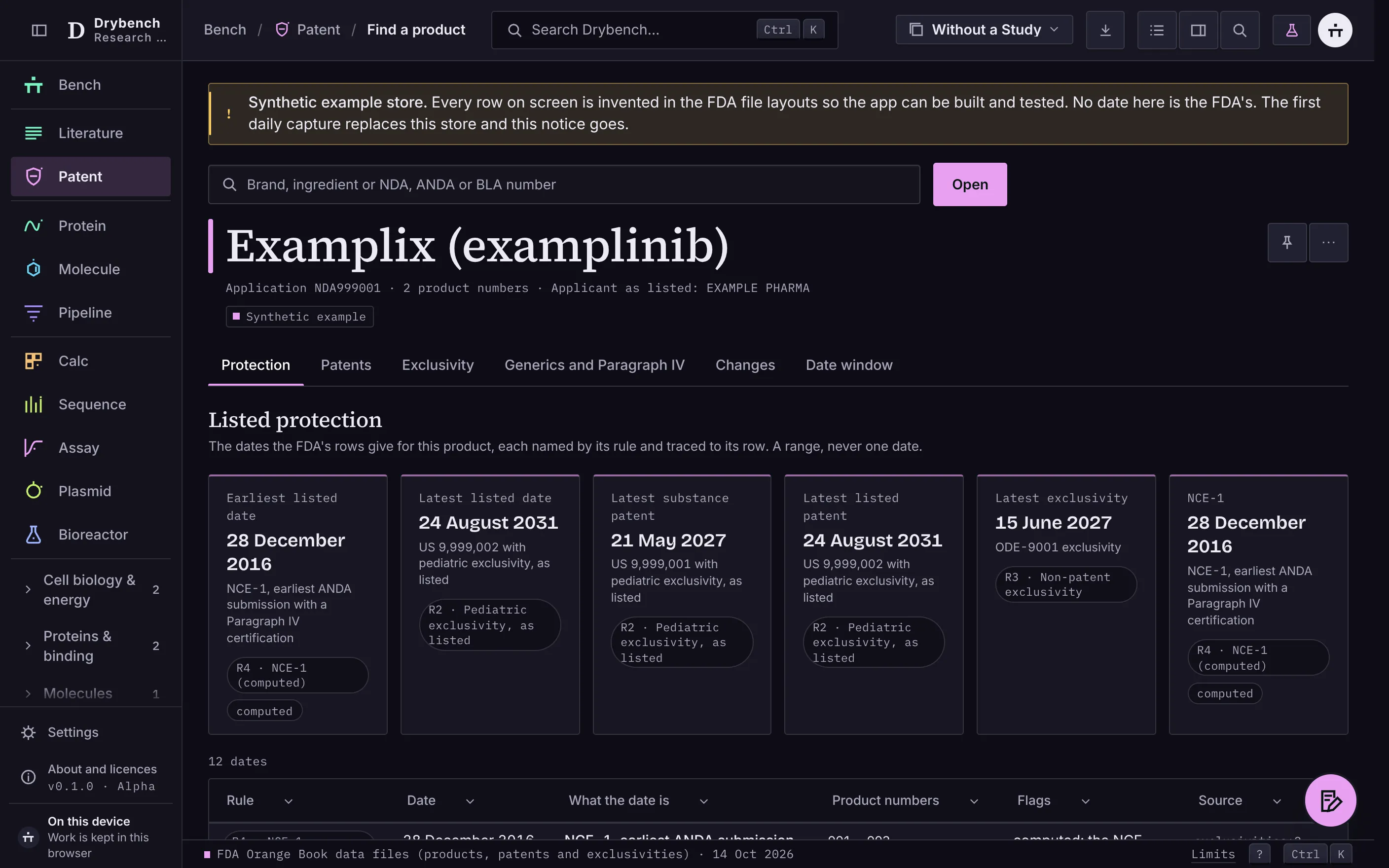Pin the Examplix product
This screenshot has width=1389, height=868.
1287,242
